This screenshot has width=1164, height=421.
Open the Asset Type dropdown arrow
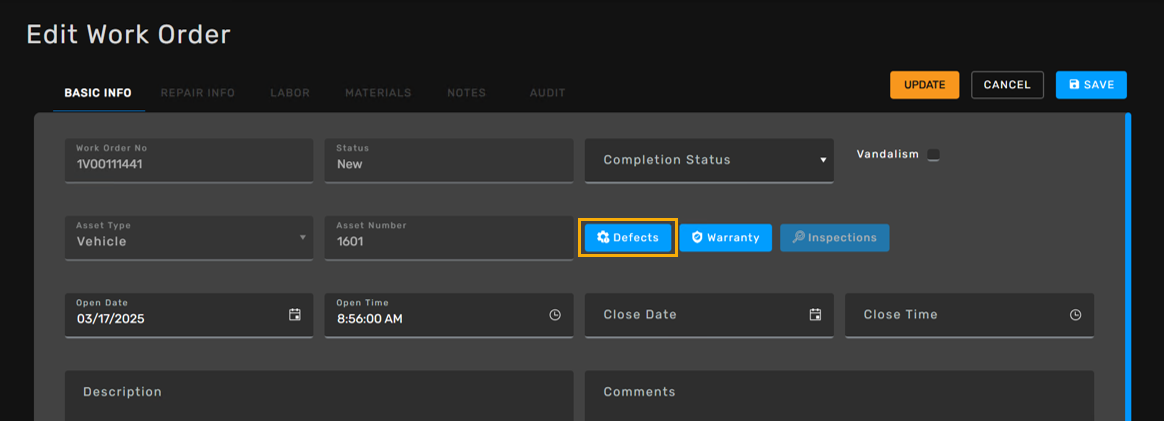point(302,238)
